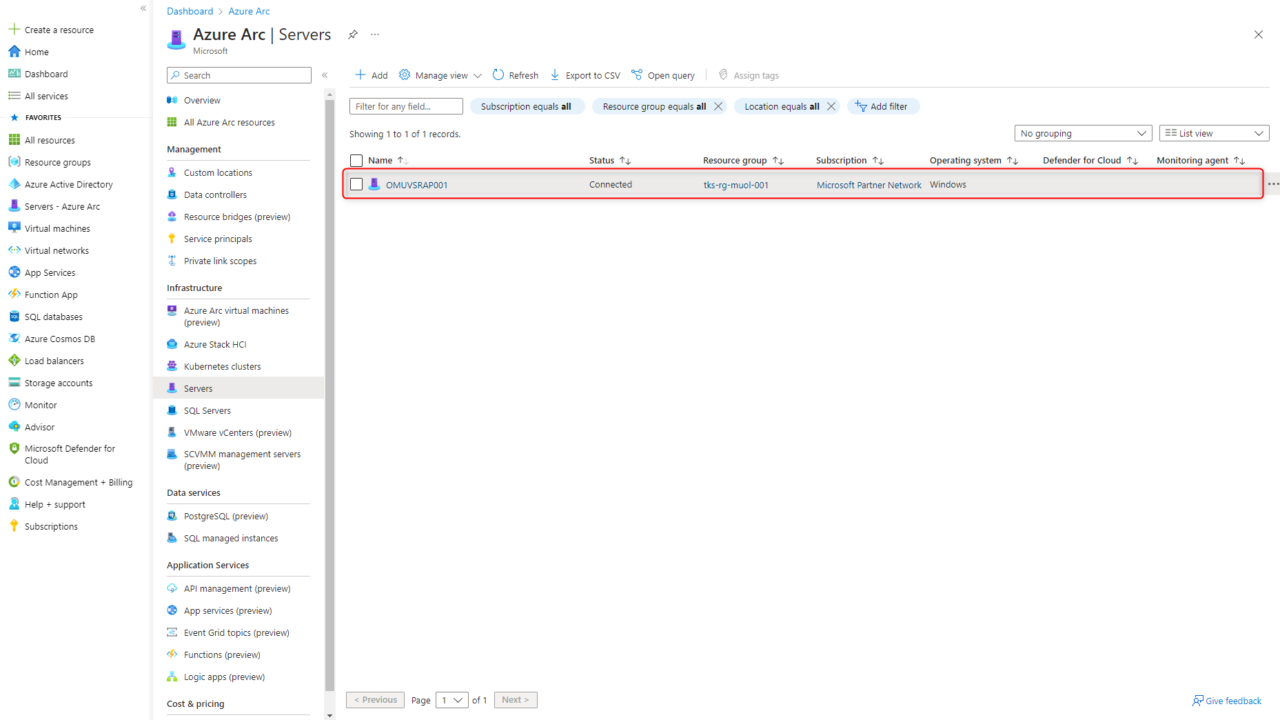Screen dimensions: 1280x720
Task: Open Storage accounts
Action: click(x=58, y=383)
